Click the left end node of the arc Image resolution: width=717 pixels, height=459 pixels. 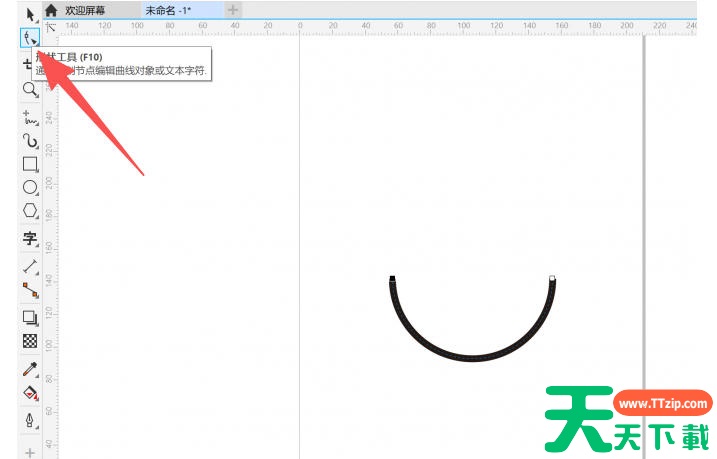(x=392, y=278)
